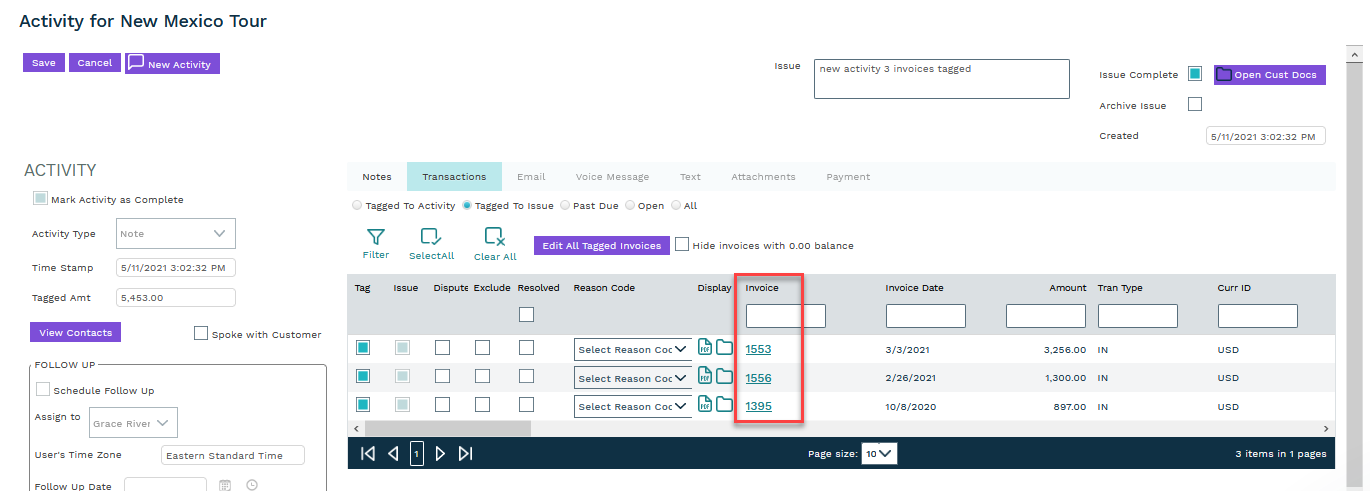1370x491 pixels.
Task: Check the Archive Issue checkbox
Action: (x=1194, y=105)
